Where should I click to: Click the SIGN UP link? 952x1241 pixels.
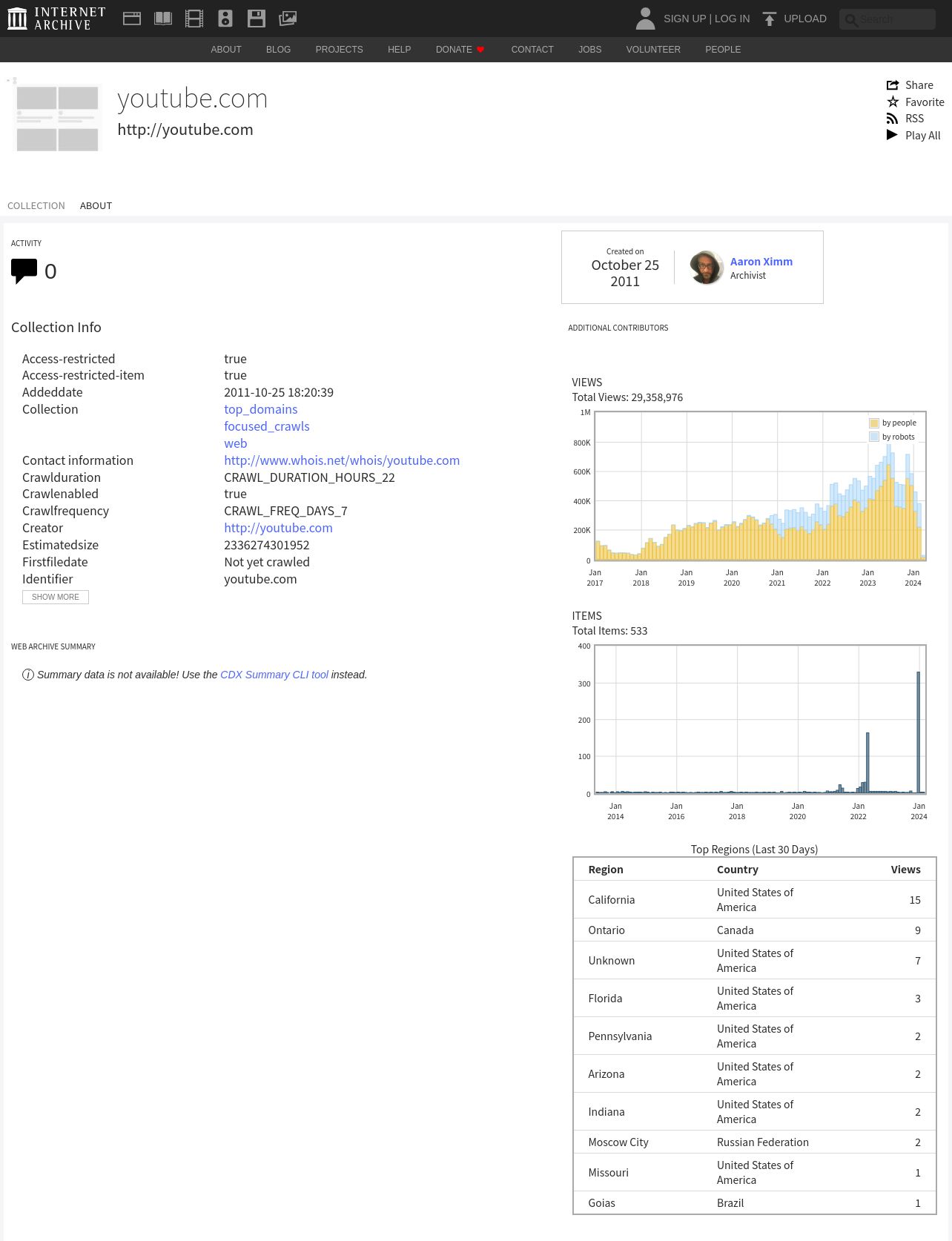coord(684,19)
